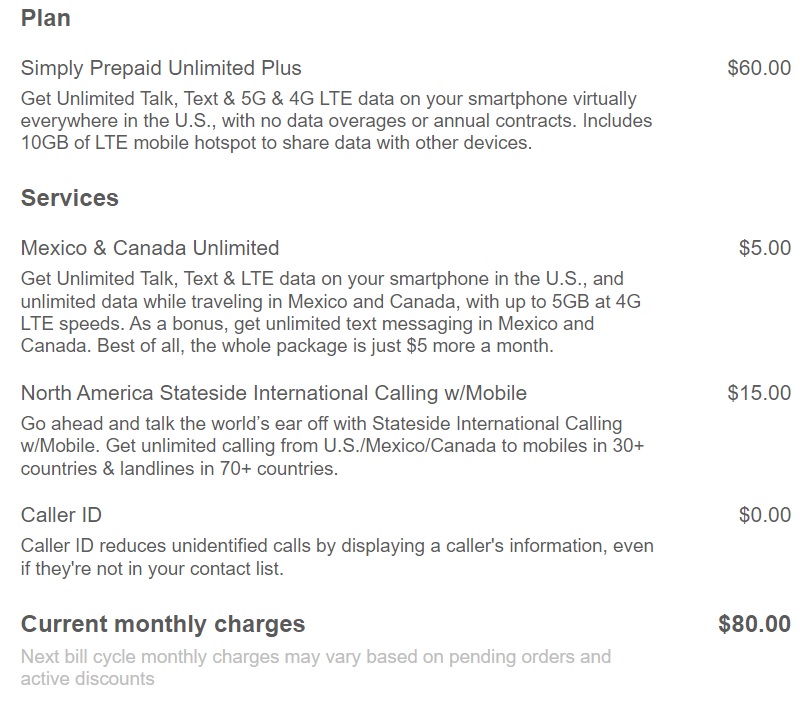
Task: Click the next bill cycle disclaimer note
Action: (x=315, y=667)
